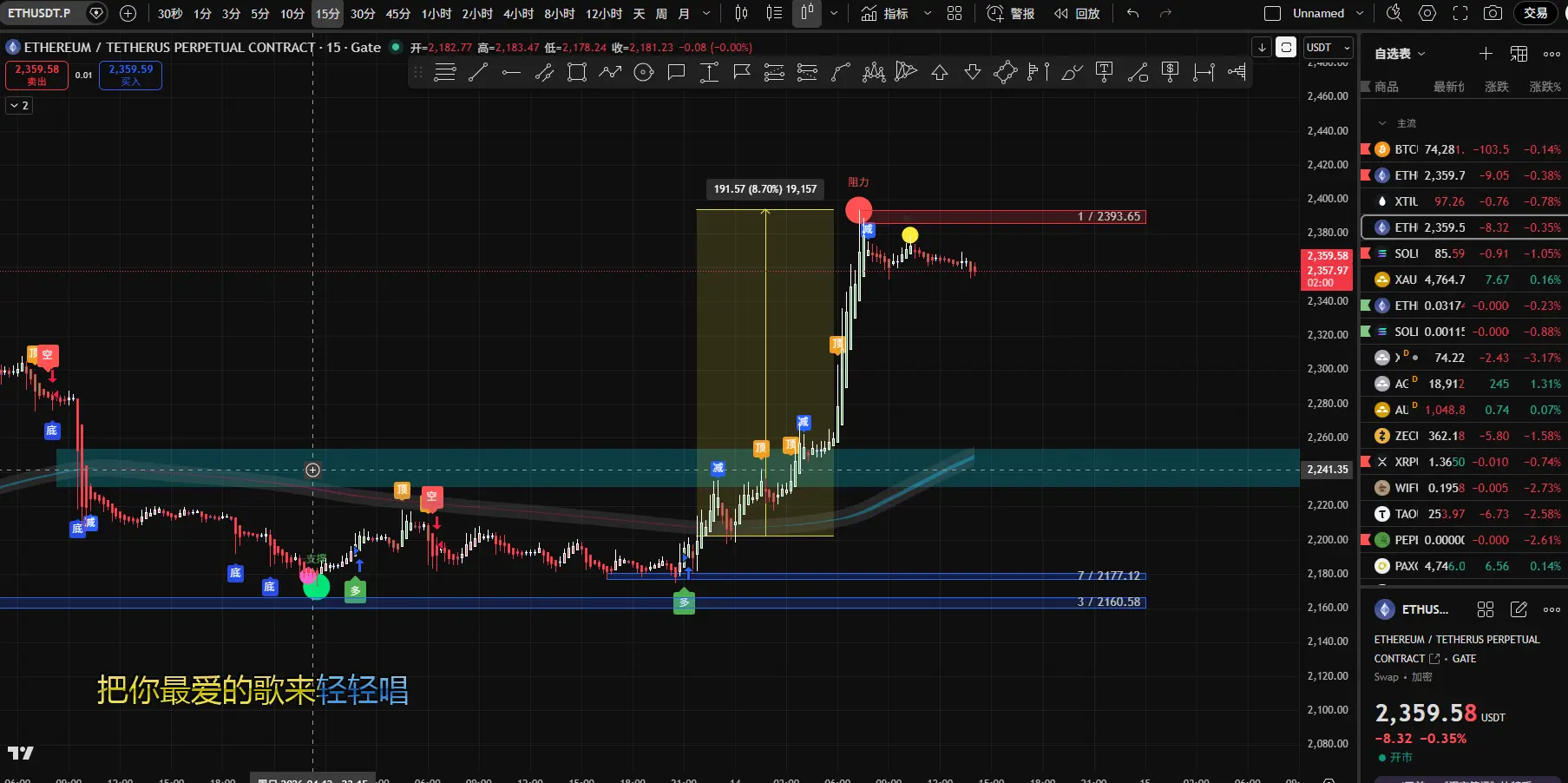Pick the zigzag path drawing tool
The width and height of the screenshot is (1568, 783).
[610, 73]
